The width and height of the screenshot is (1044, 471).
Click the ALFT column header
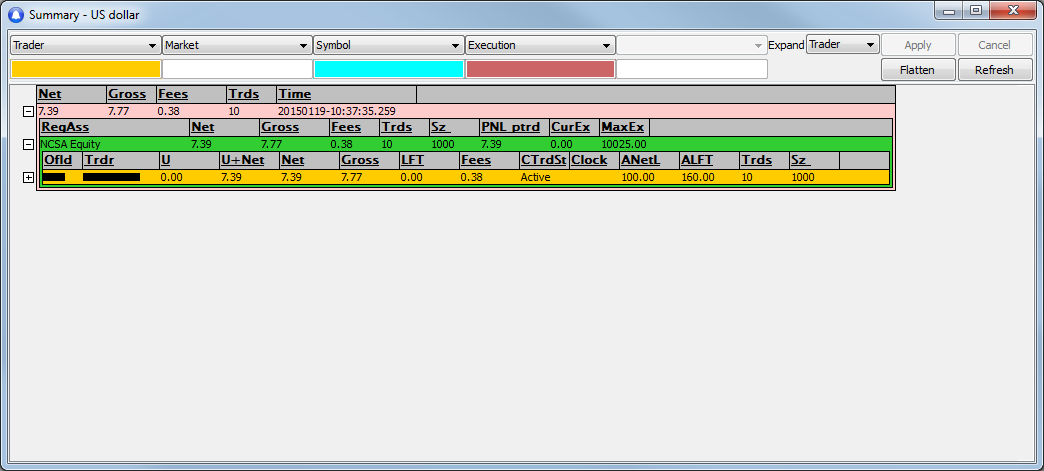pos(697,160)
